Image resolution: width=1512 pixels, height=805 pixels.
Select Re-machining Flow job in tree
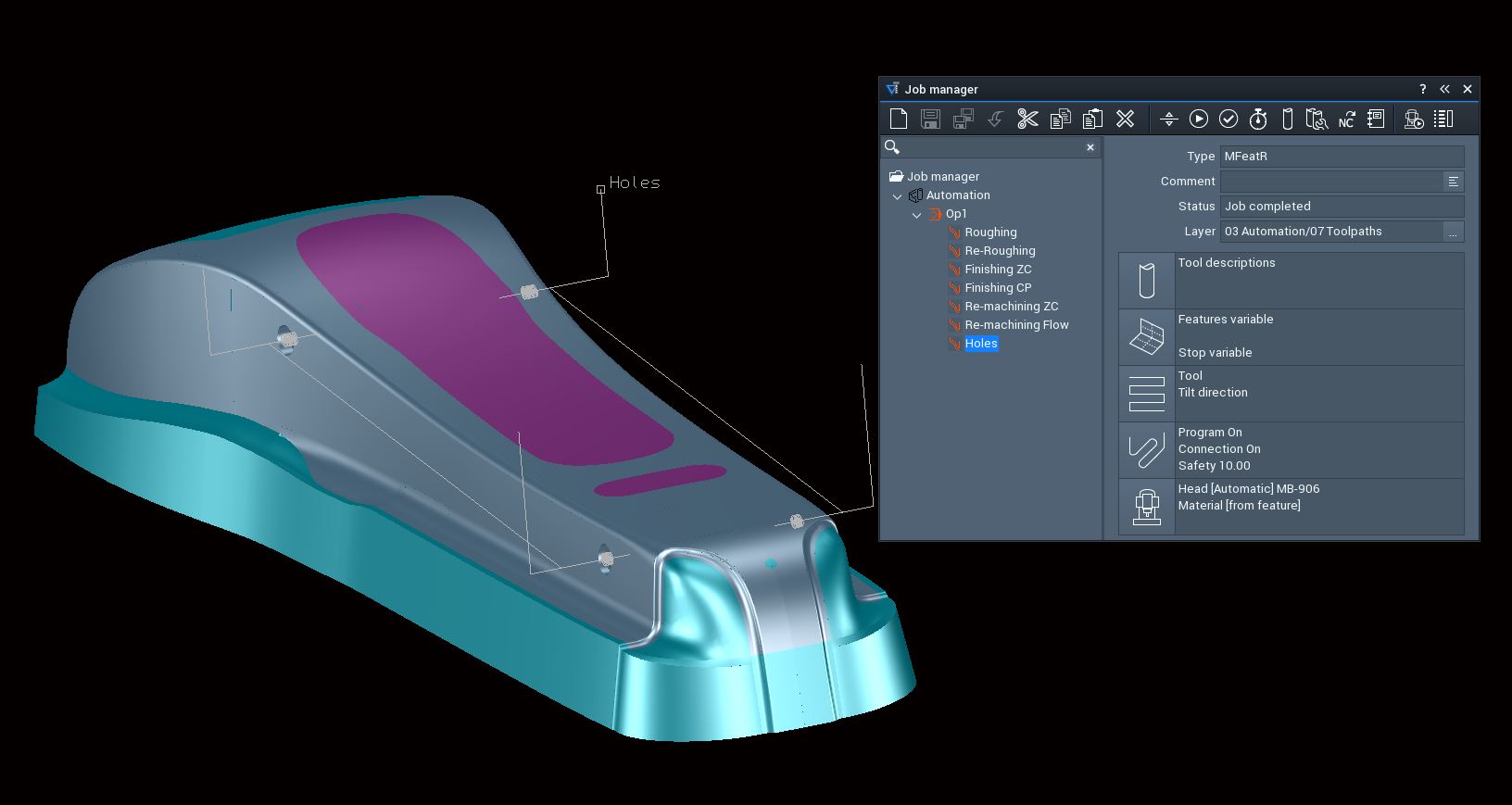click(1015, 325)
